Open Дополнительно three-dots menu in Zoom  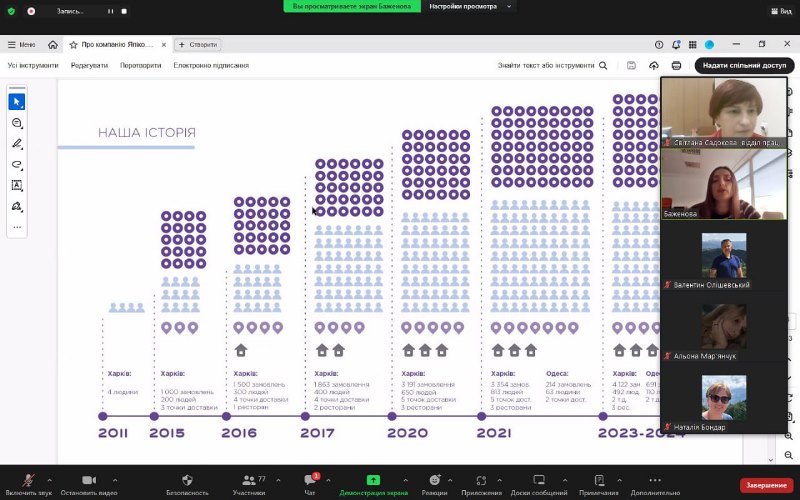point(655,484)
